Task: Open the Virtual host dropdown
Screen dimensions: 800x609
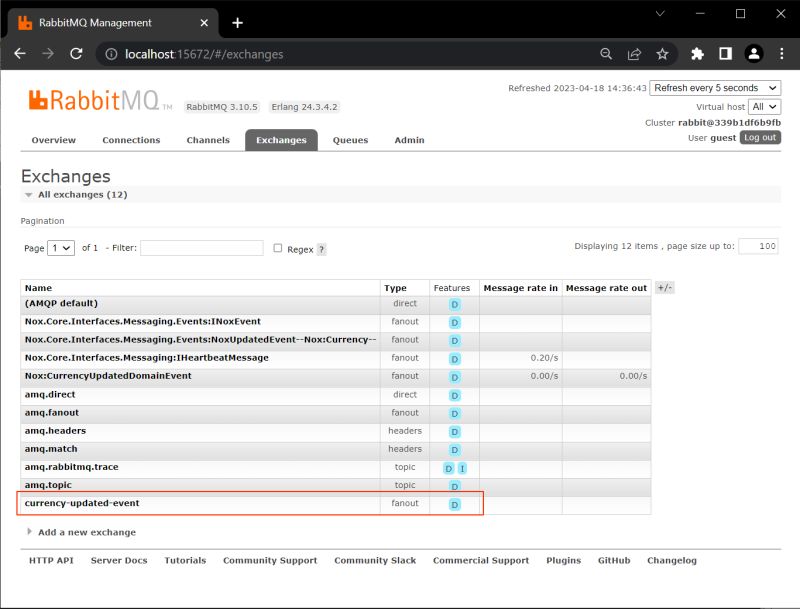Action: pyautogui.click(x=764, y=107)
